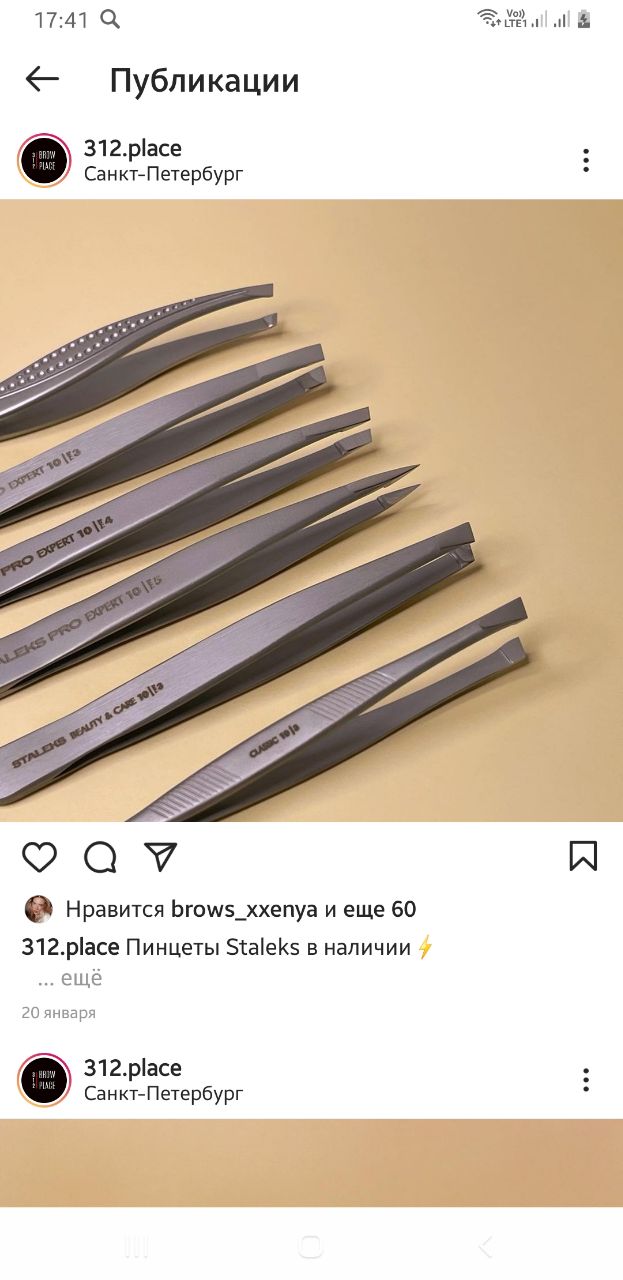Tap the 312.place username above tweezers photo
The width and height of the screenshot is (623, 1280).
133,149
